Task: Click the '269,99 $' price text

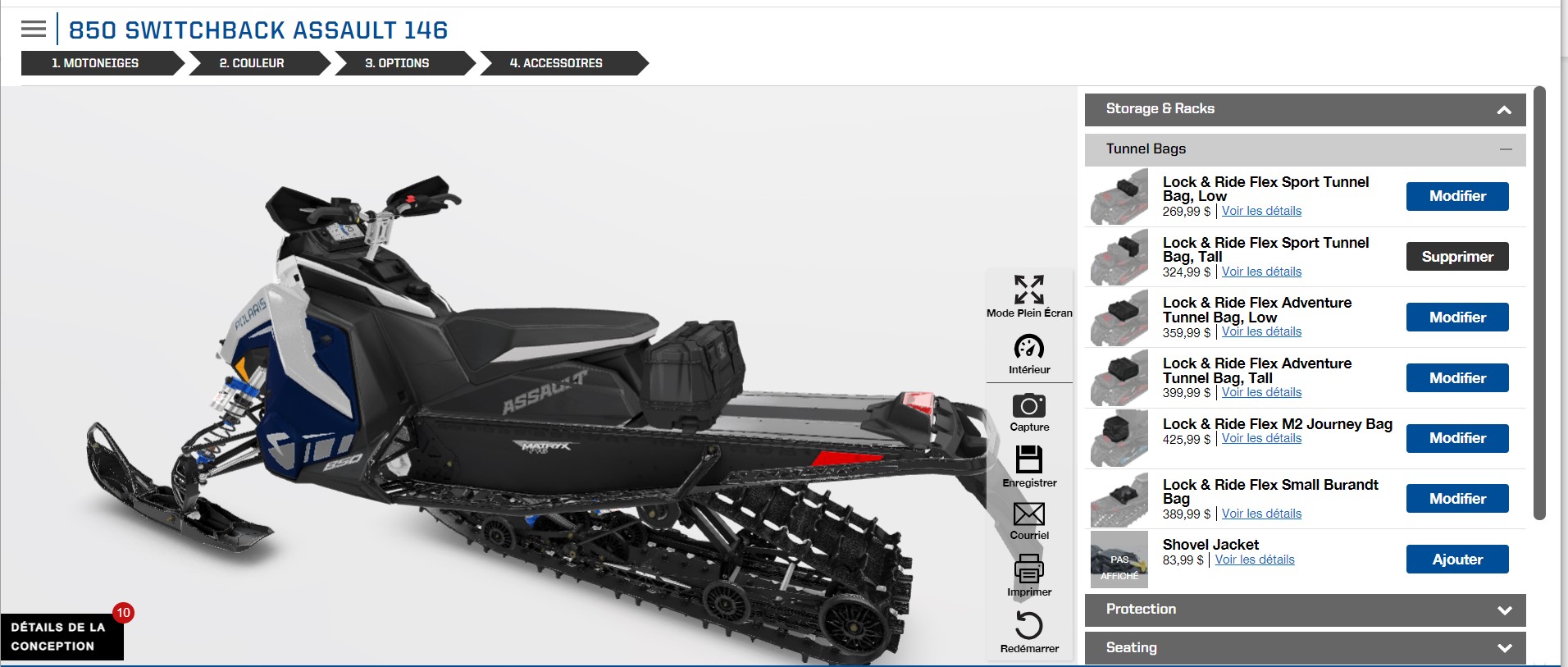Action: [1186, 212]
